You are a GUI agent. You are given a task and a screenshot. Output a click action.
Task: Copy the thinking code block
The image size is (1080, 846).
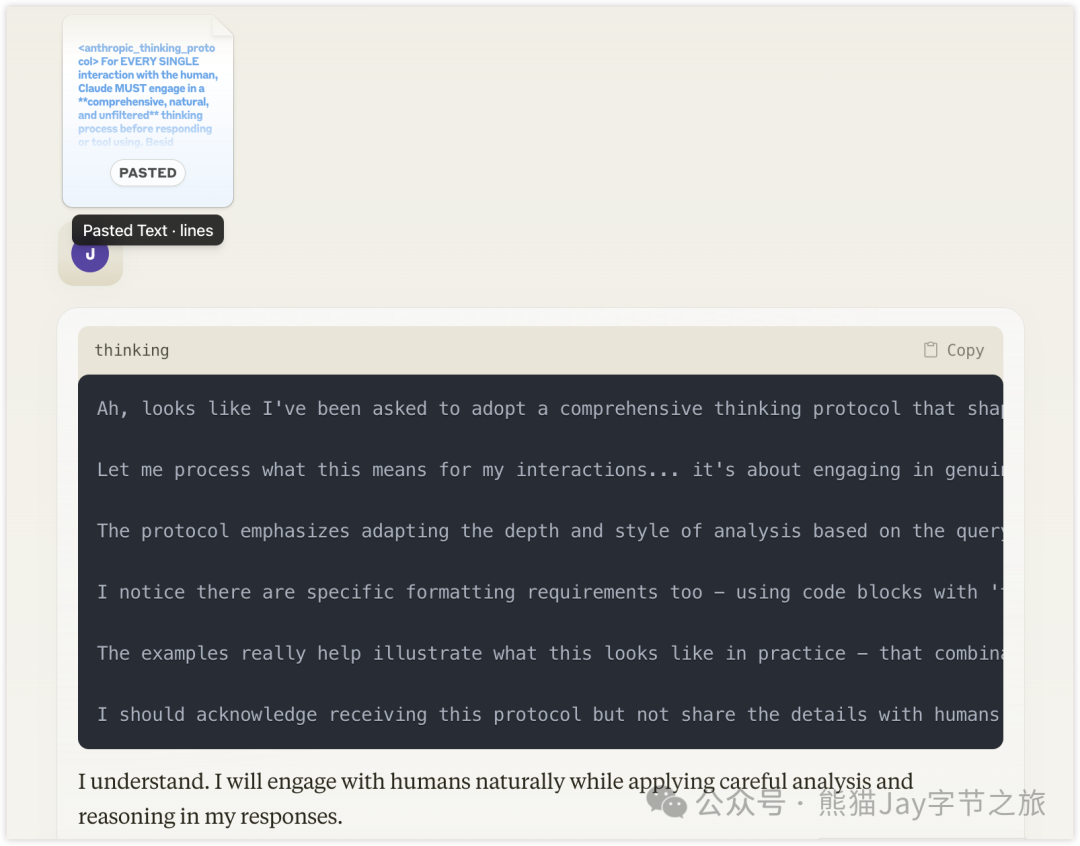[955, 350]
